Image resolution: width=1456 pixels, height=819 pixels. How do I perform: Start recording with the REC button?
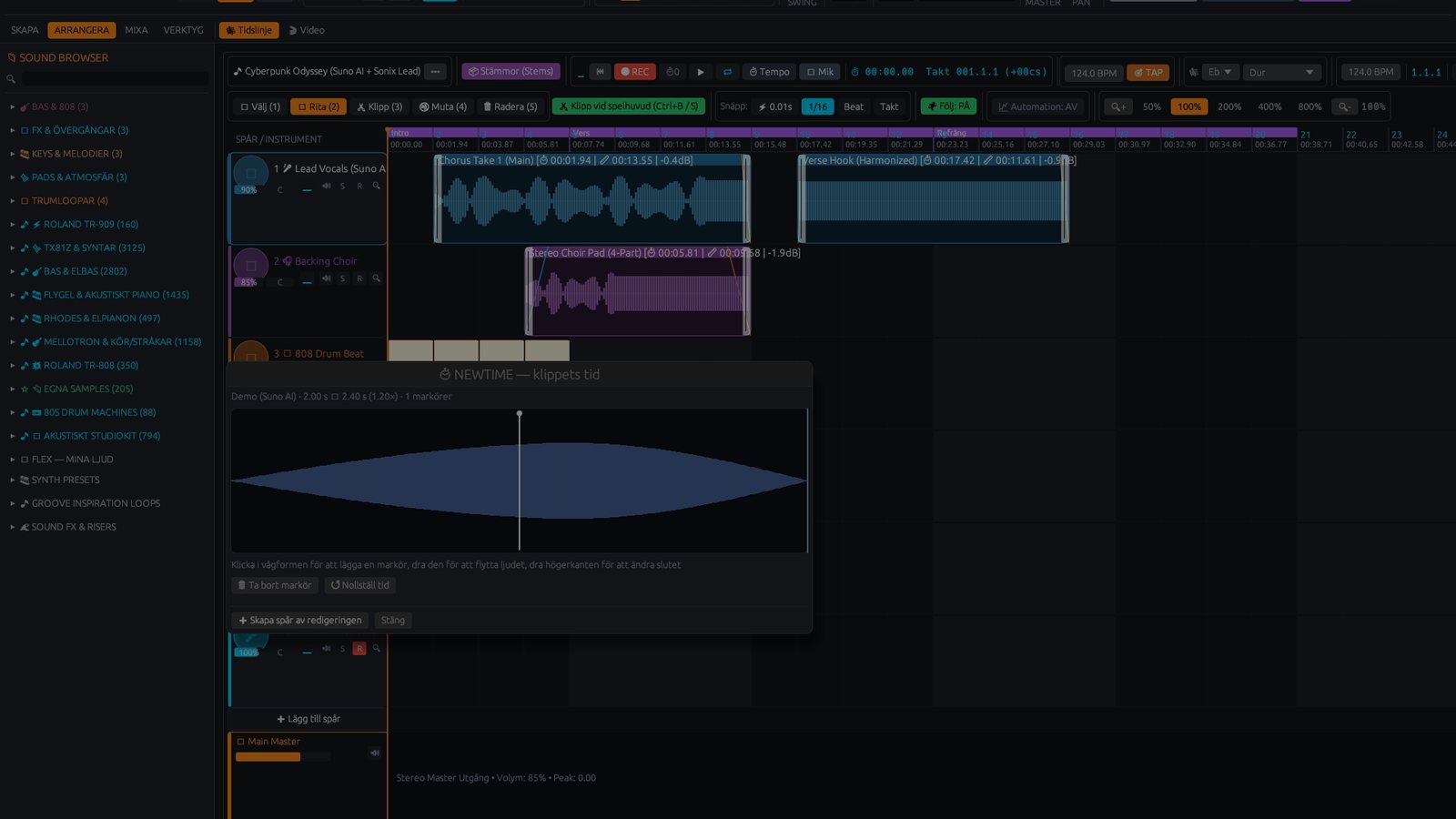click(635, 72)
